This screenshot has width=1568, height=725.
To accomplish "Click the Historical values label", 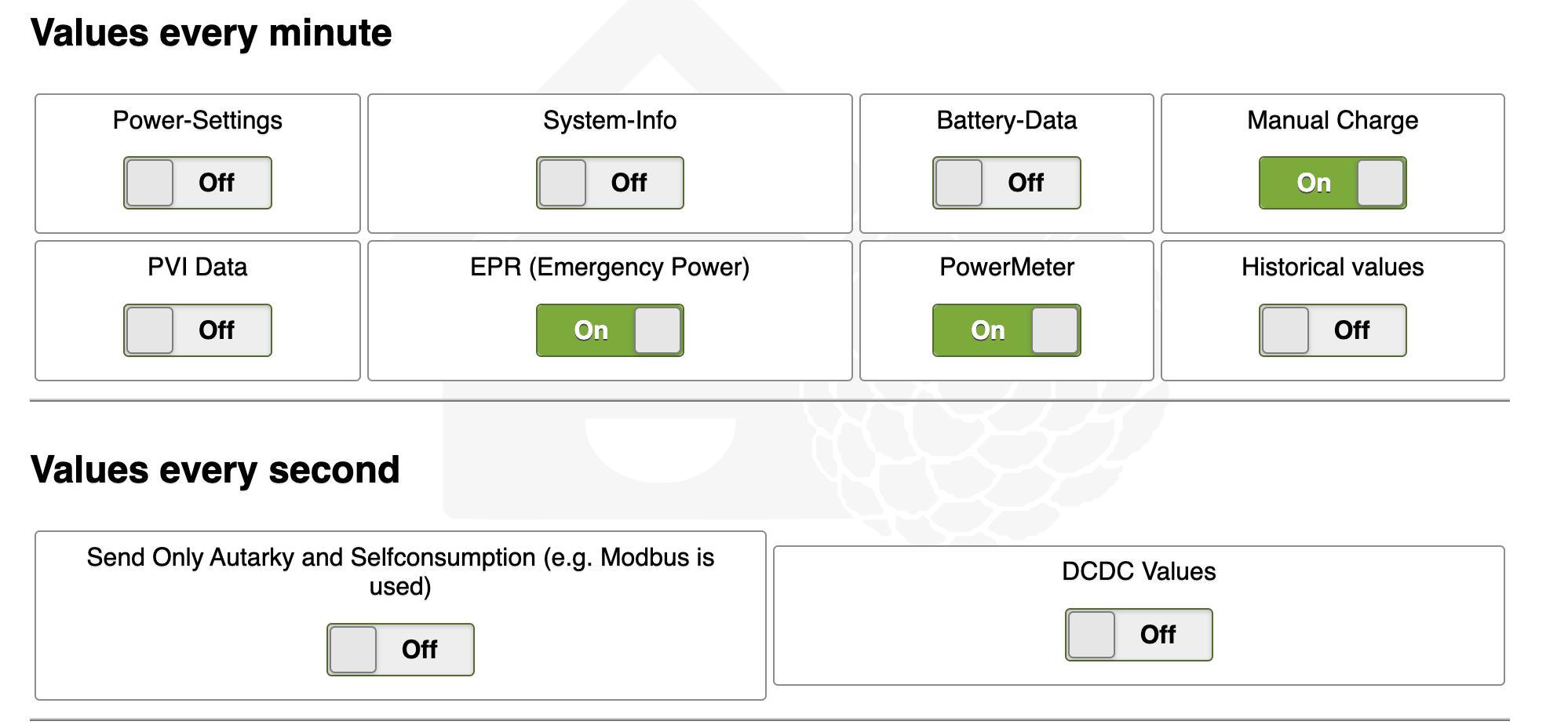I will [1333, 267].
